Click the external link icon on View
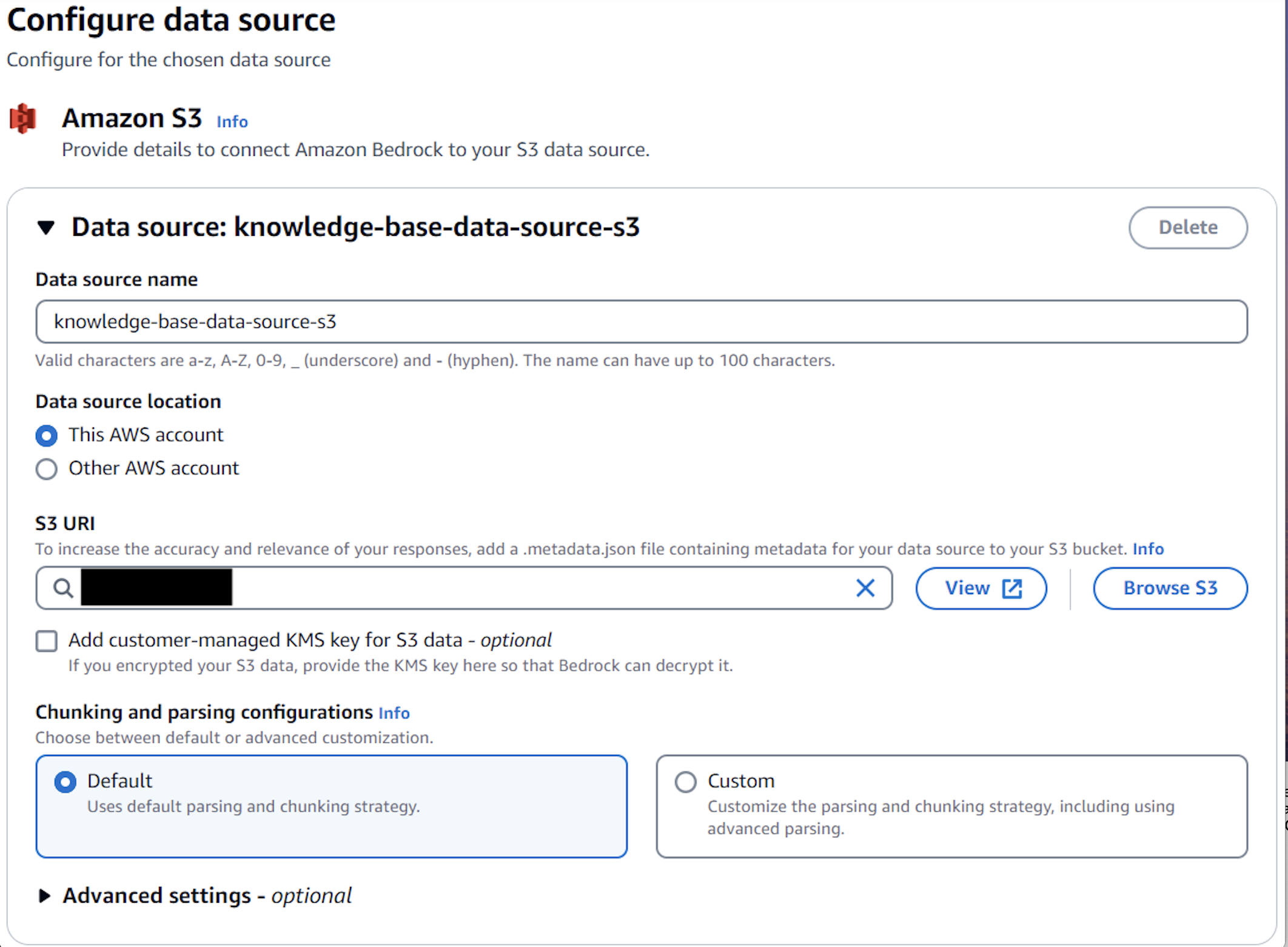The image size is (1288, 947). 1012,588
